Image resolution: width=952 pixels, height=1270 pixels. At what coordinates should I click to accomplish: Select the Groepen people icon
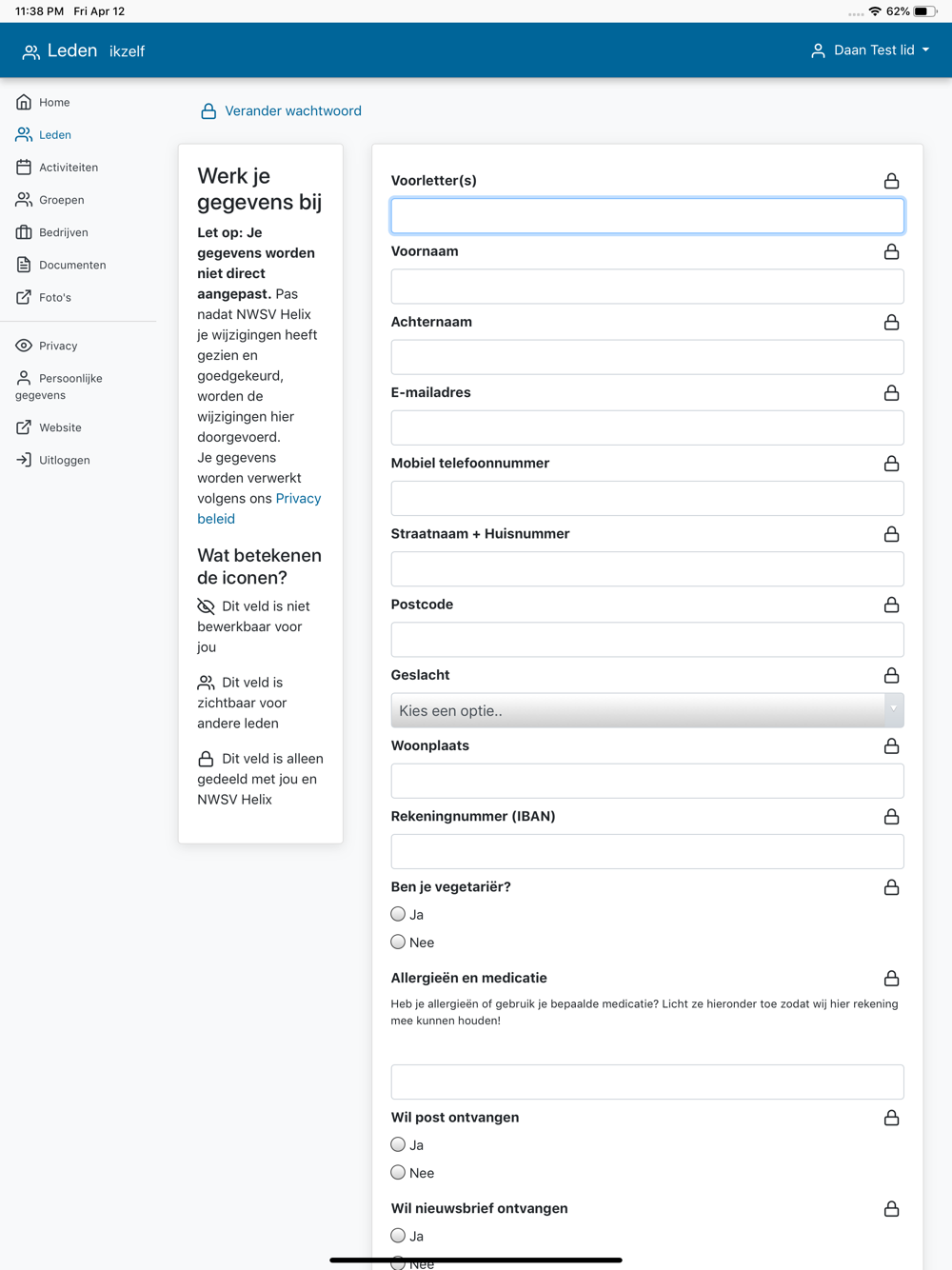pyautogui.click(x=24, y=199)
